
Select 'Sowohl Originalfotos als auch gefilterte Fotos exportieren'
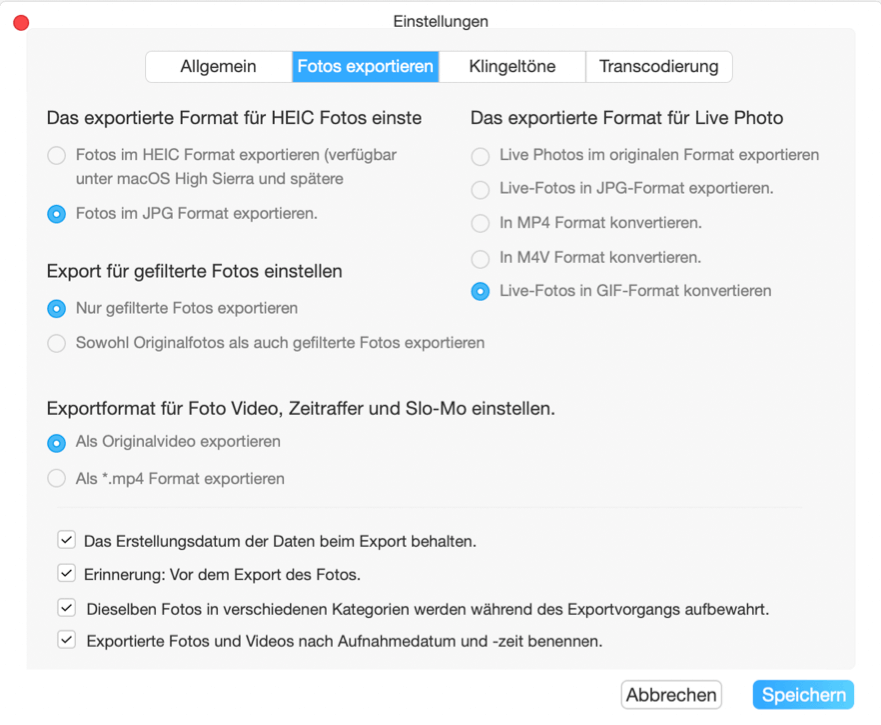[x=57, y=343]
